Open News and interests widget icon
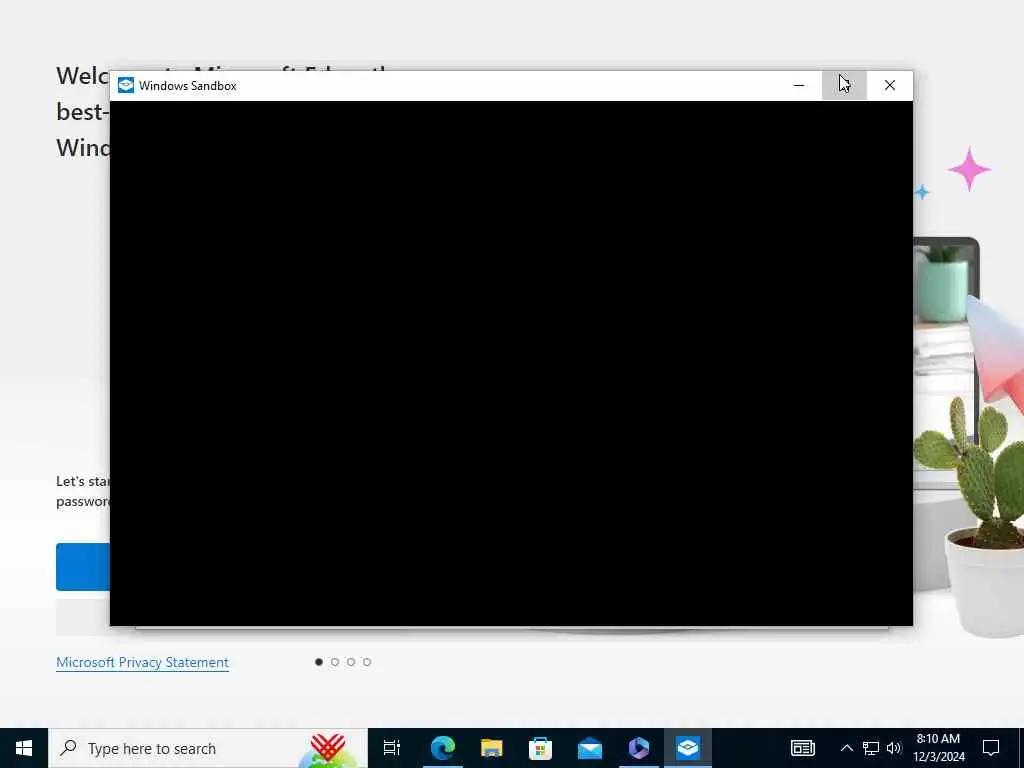 803,748
